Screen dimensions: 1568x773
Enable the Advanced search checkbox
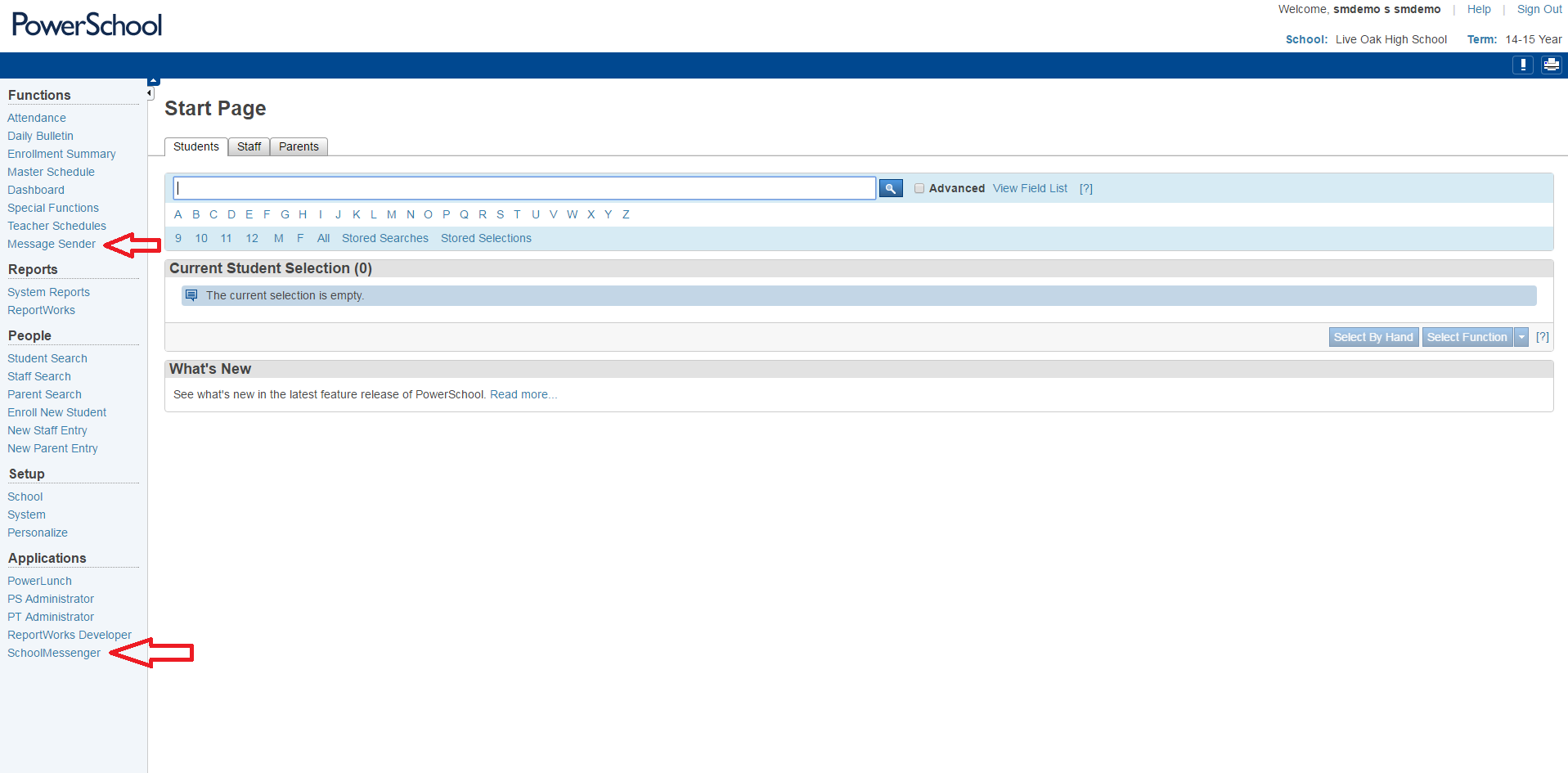click(x=919, y=188)
